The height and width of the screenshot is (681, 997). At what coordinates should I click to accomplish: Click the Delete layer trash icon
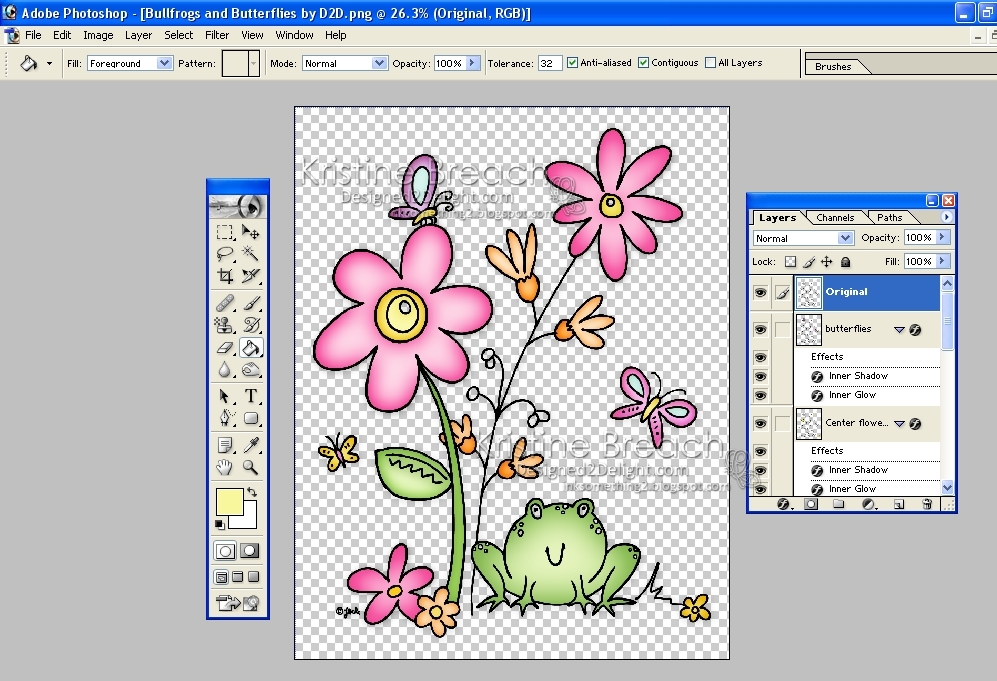(x=927, y=504)
